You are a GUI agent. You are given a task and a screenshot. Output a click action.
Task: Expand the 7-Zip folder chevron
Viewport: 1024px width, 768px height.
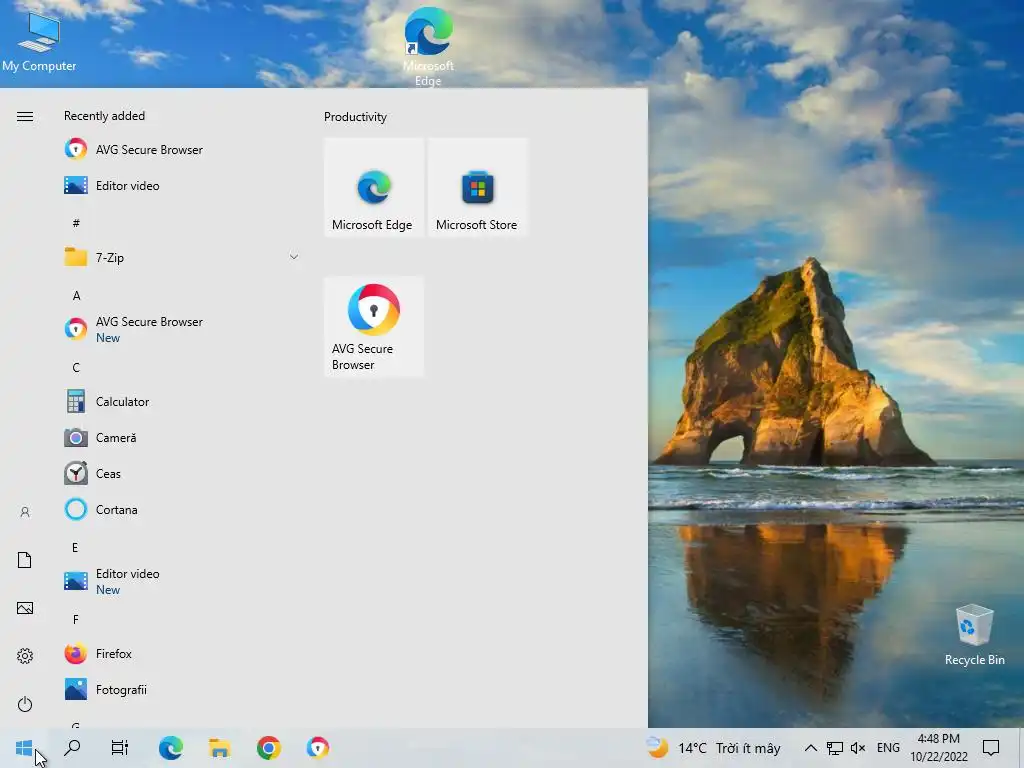pos(294,257)
